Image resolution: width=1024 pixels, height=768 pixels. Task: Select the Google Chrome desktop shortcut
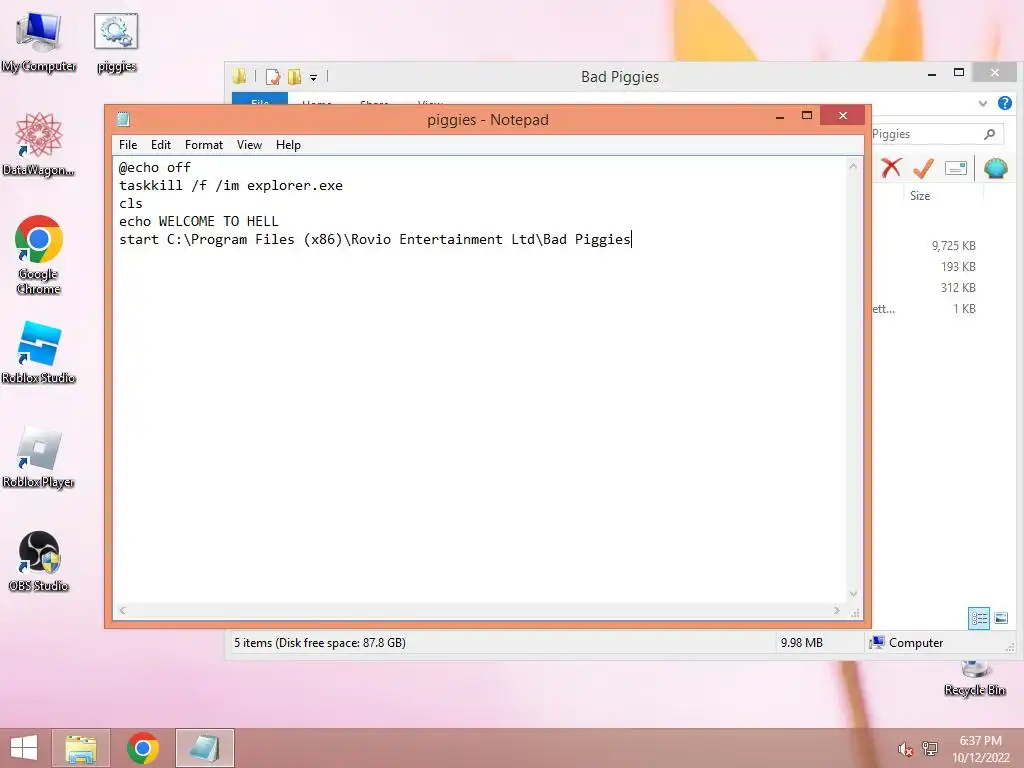click(39, 255)
